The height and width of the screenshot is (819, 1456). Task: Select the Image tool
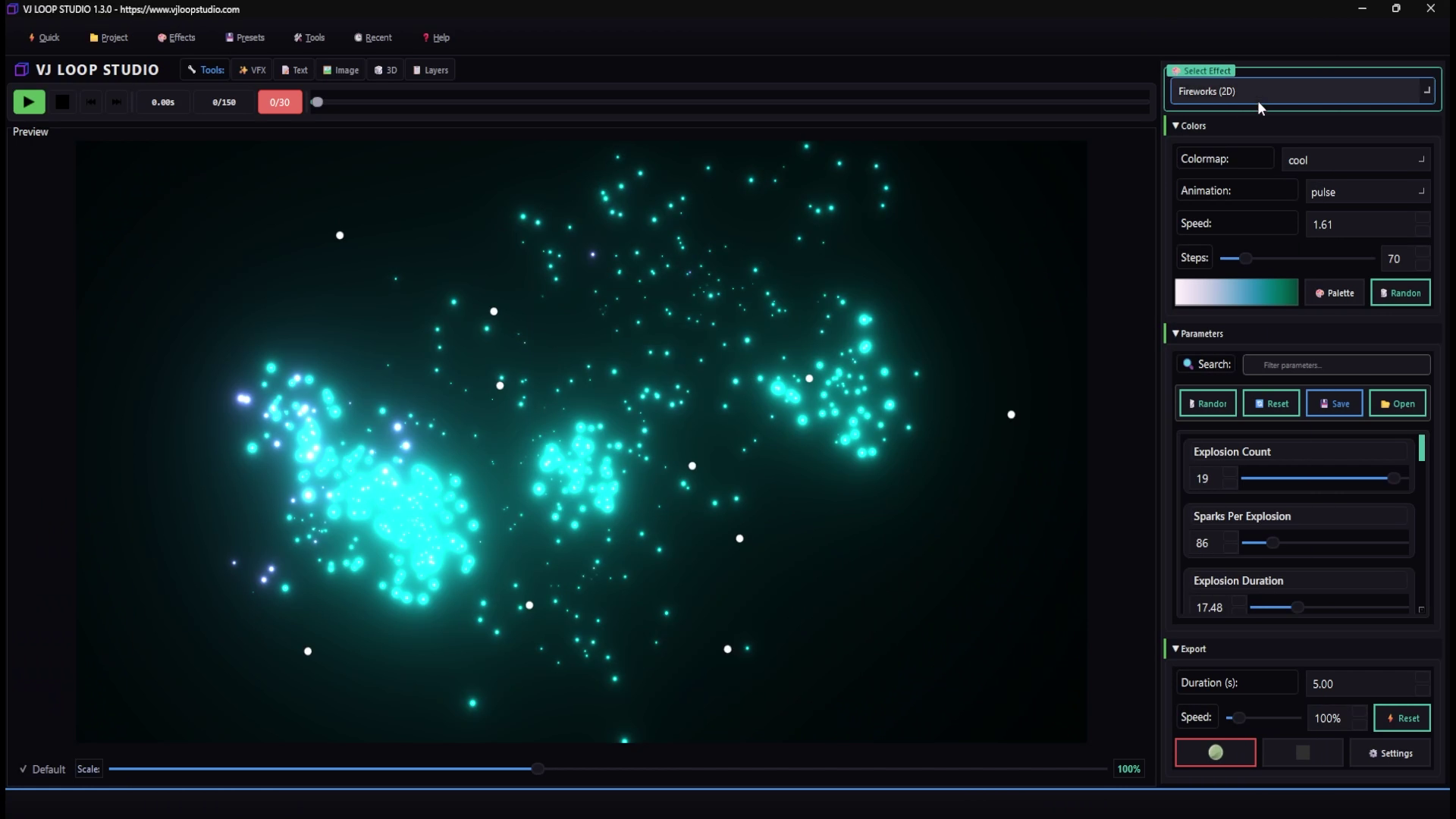(x=340, y=70)
